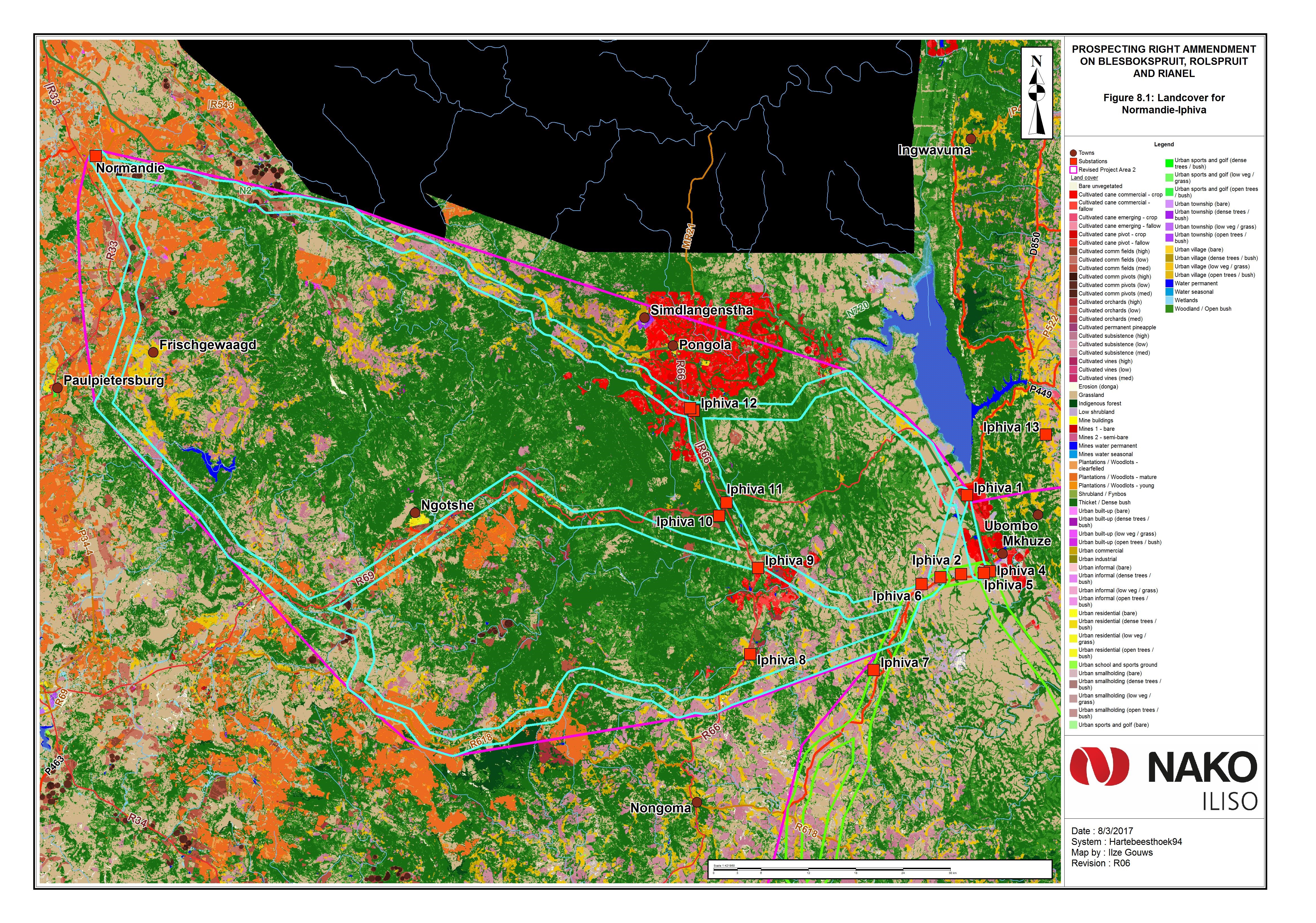
Task: Click the Substations legend symbol
Action: click(1073, 161)
